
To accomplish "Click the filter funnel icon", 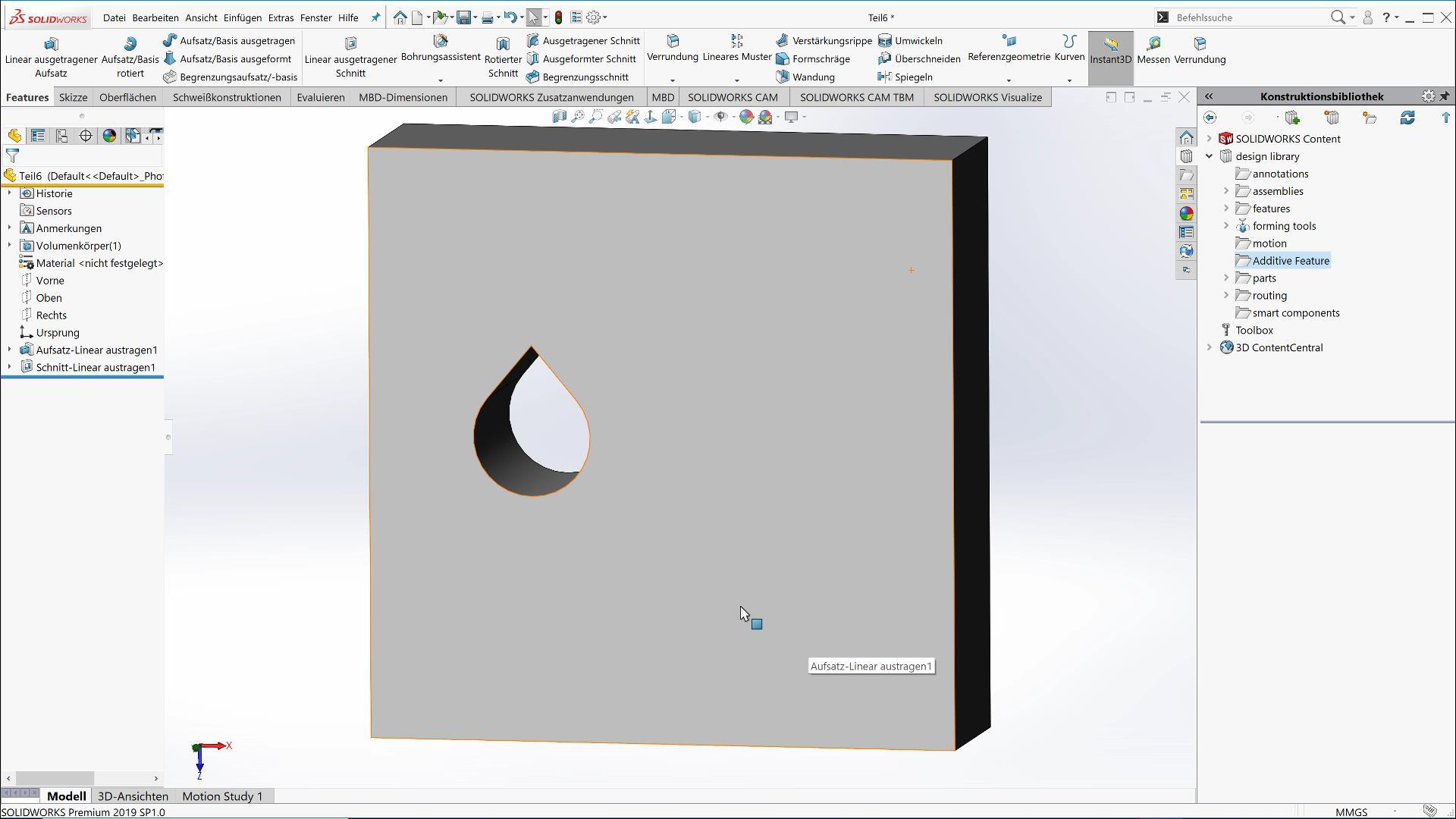I will point(12,155).
